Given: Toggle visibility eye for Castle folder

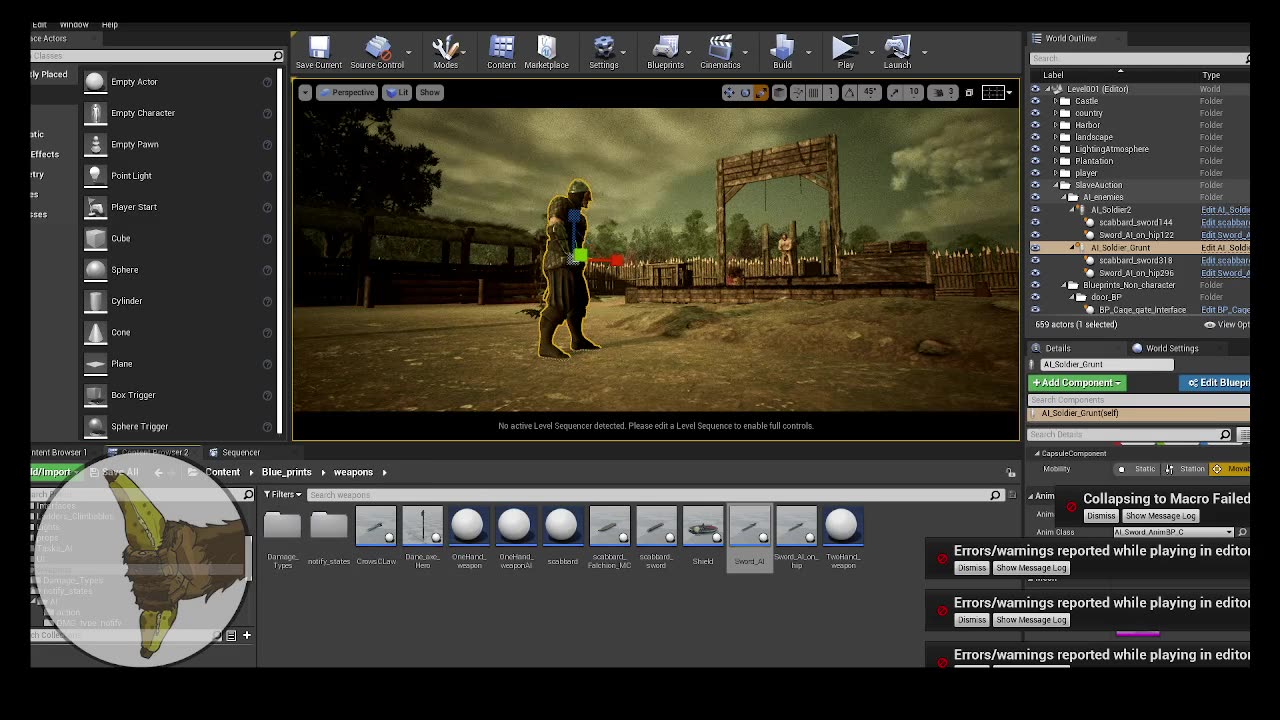Looking at the screenshot, I should [1035, 101].
